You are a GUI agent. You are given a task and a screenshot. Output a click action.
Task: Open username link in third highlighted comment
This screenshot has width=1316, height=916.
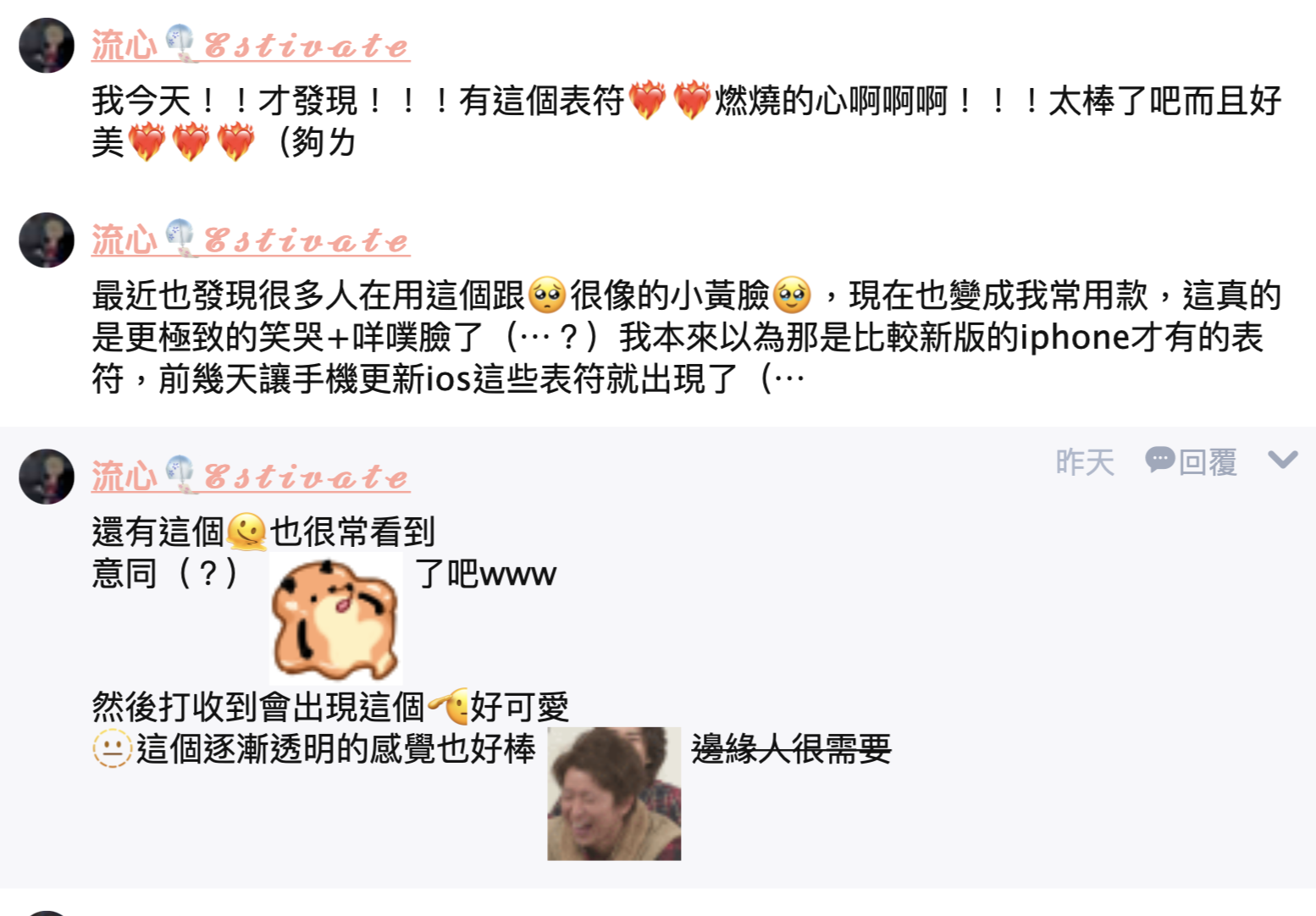tap(251, 476)
